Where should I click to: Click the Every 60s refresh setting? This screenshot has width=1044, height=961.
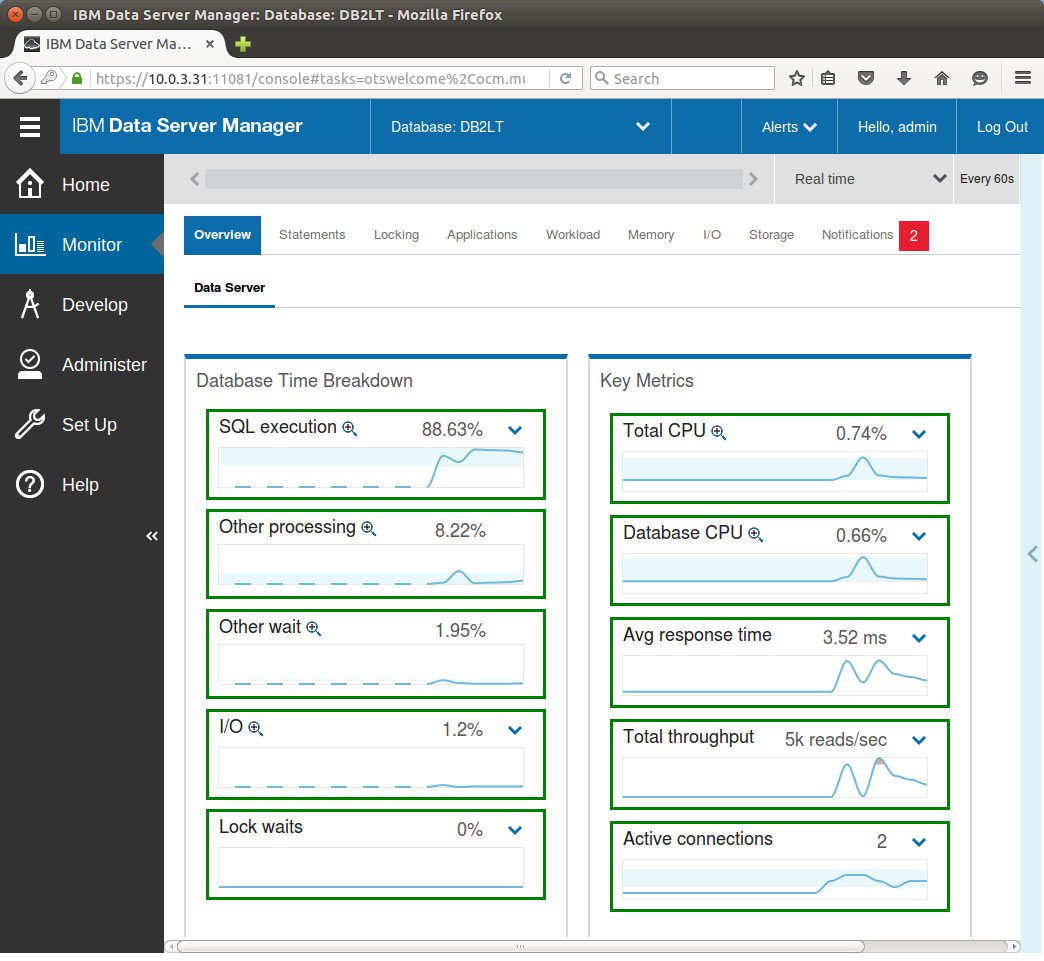tap(986, 178)
